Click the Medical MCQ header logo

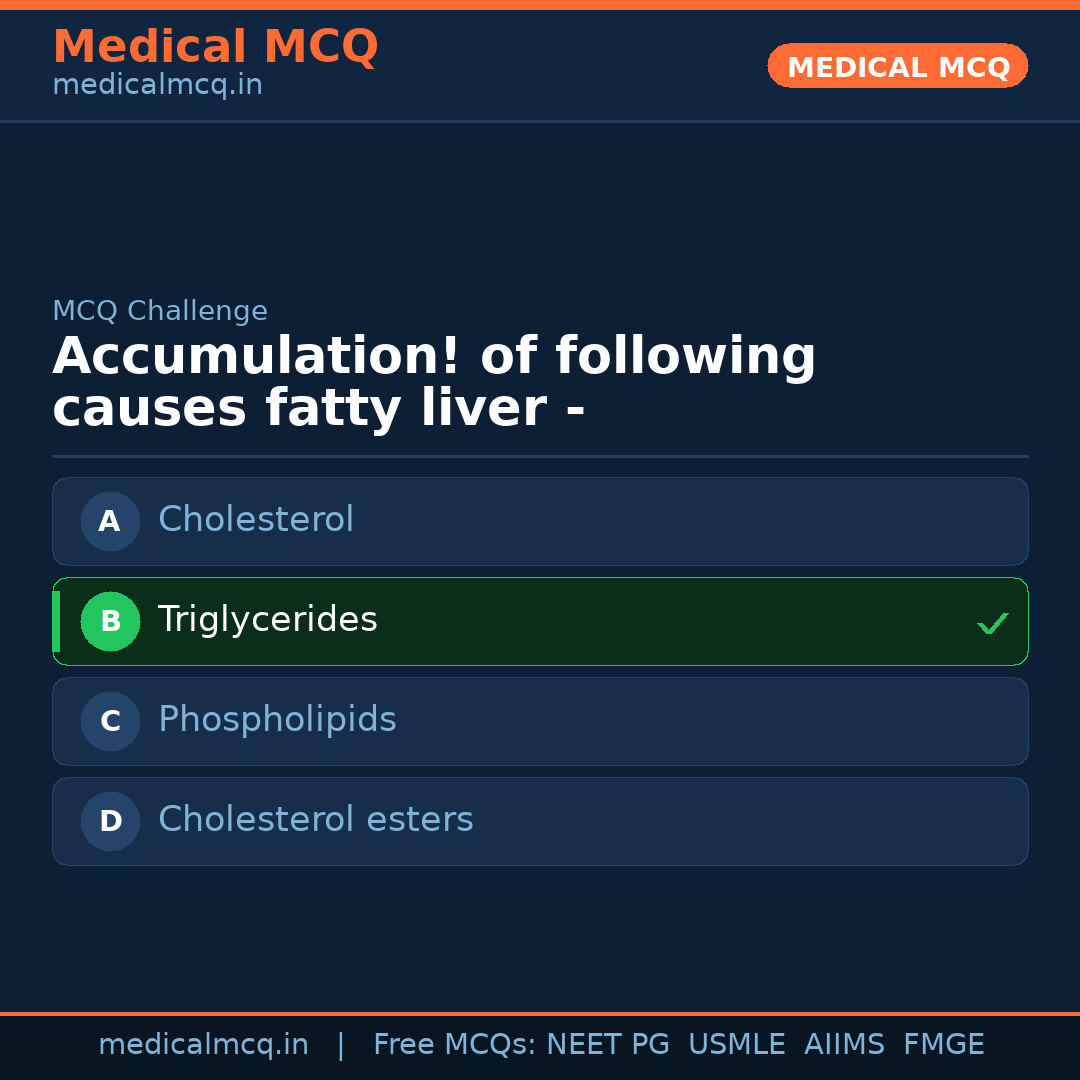coord(215,46)
